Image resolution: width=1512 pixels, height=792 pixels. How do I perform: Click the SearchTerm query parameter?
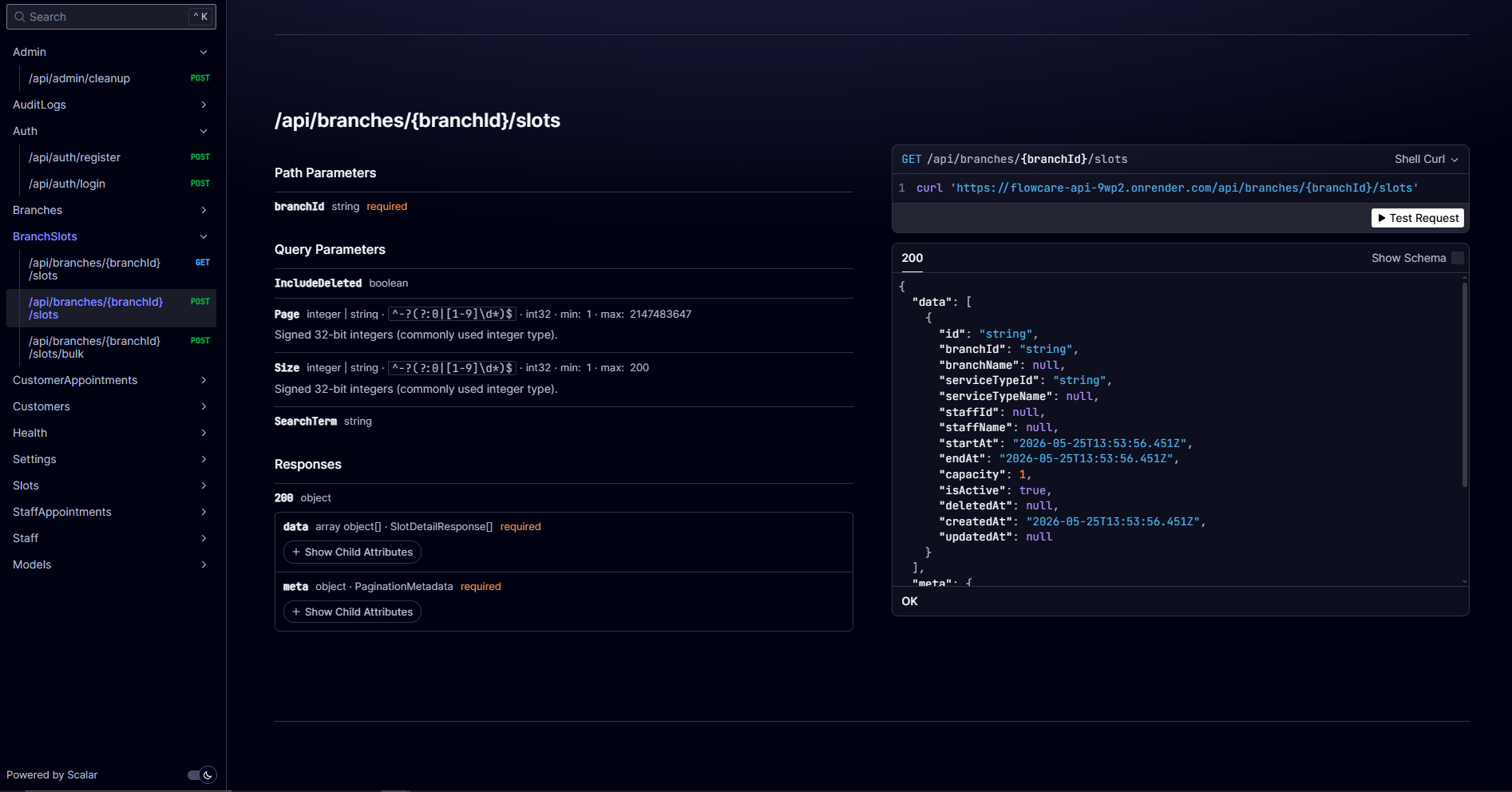click(306, 422)
